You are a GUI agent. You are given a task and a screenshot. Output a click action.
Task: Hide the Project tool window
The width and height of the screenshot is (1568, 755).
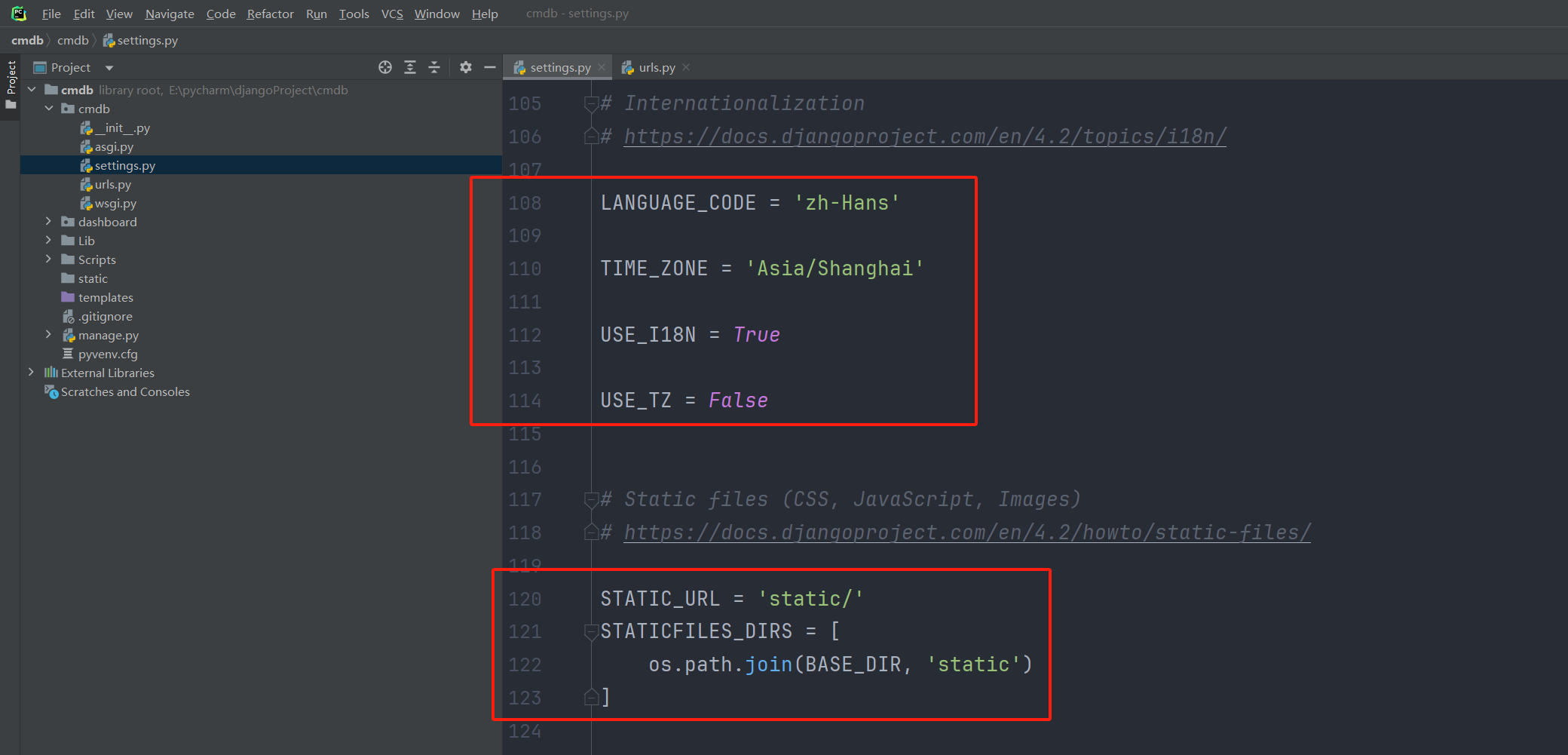click(x=490, y=67)
